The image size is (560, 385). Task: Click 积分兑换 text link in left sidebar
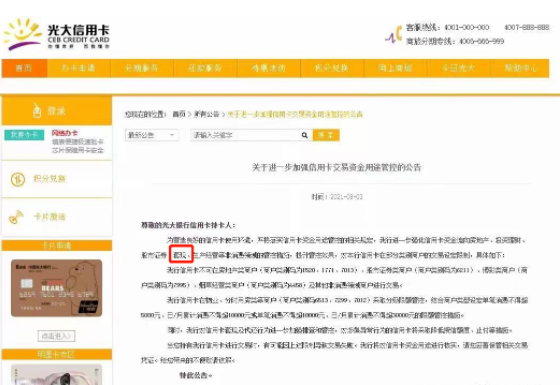[x=49, y=179]
